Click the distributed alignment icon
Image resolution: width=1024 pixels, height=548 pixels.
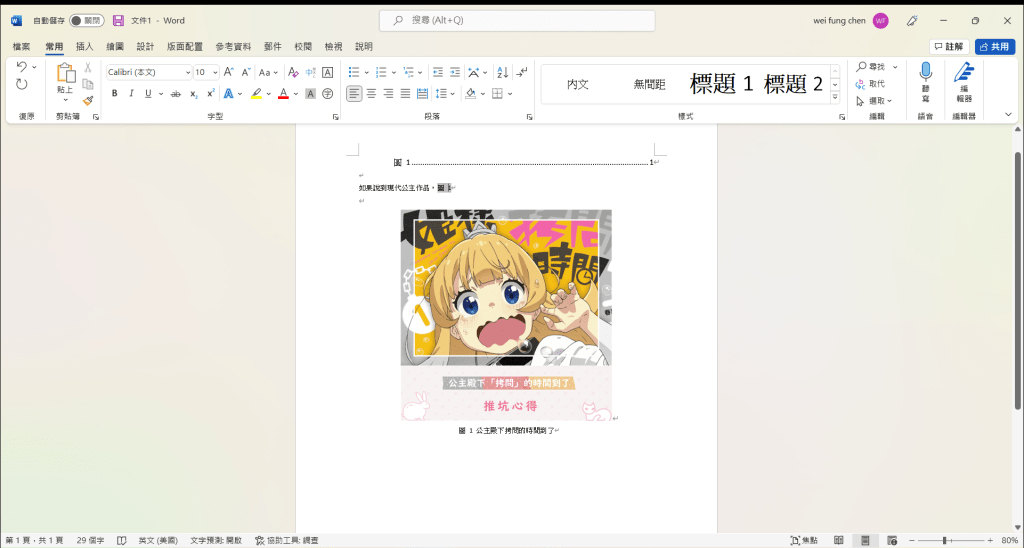coord(423,94)
